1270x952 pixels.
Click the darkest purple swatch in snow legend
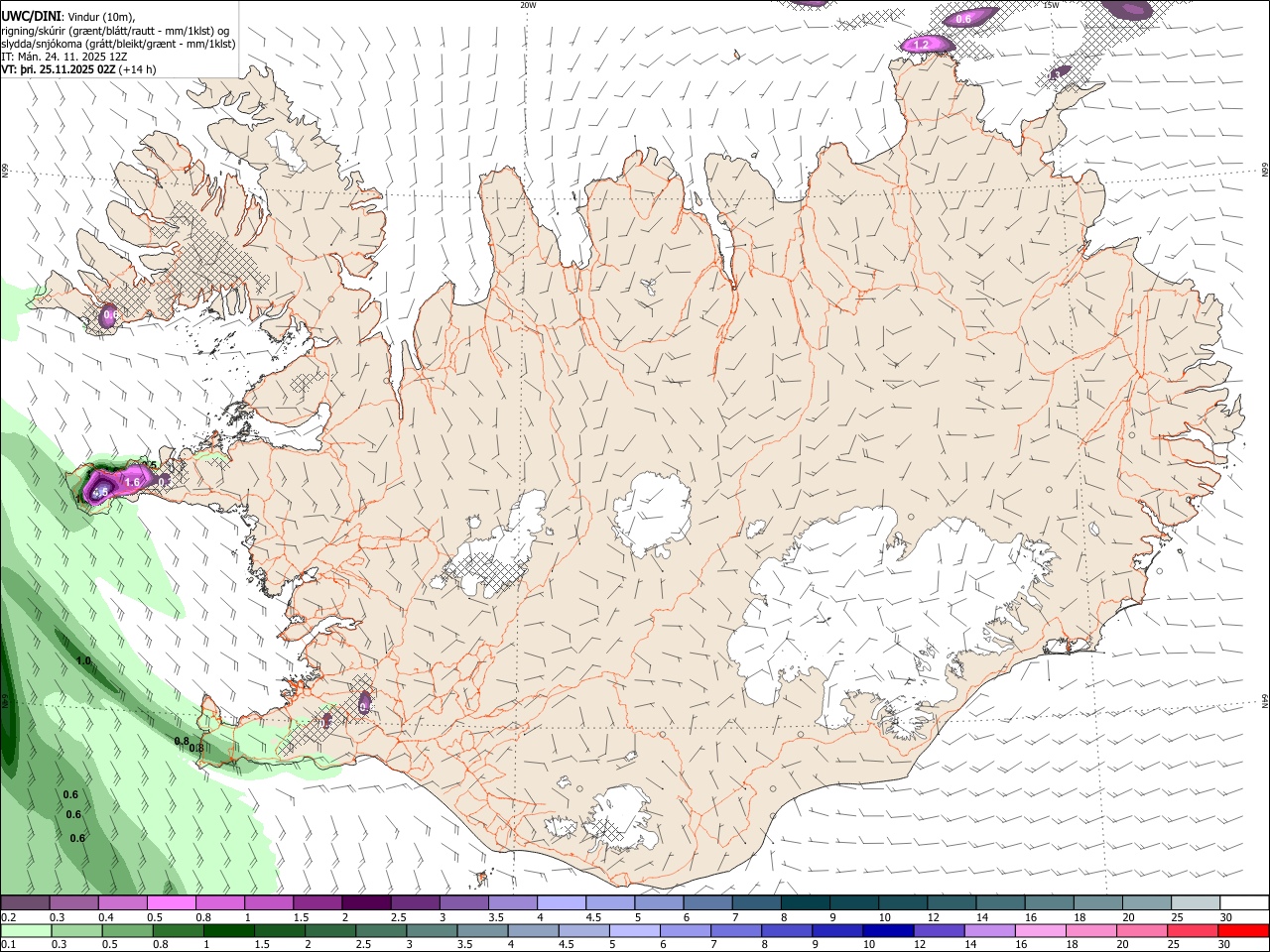point(365,903)
